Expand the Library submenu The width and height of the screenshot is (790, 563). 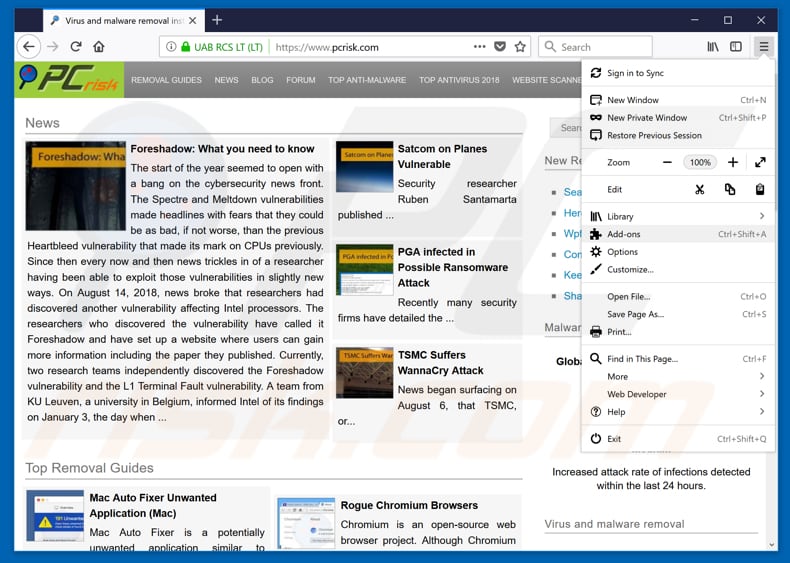[x=678, y=216]
